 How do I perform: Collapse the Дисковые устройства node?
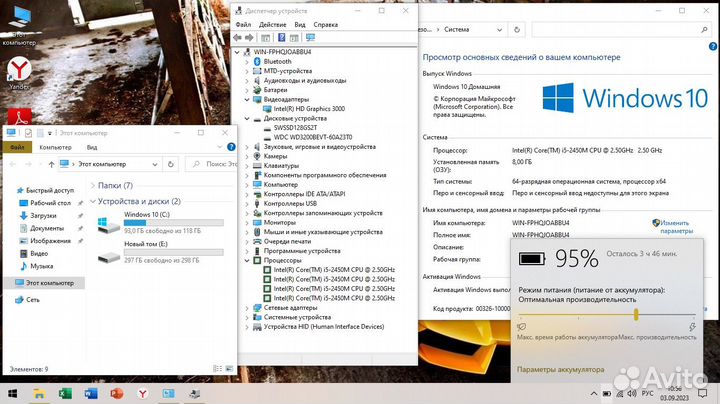(247, 118)
